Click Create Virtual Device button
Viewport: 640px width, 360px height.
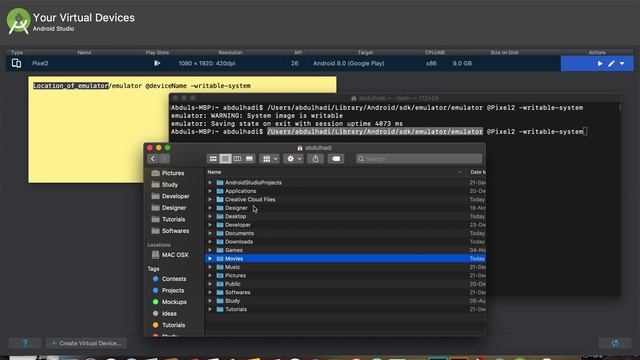86,343
